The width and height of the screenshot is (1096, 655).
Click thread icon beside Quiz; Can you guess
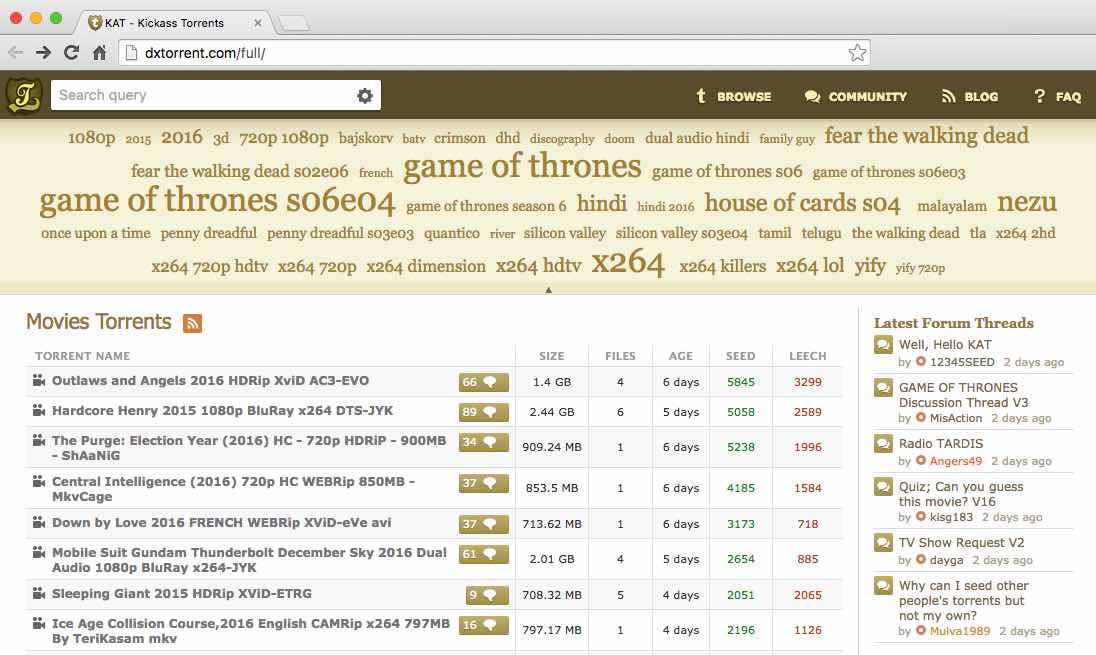pos(883,487)
